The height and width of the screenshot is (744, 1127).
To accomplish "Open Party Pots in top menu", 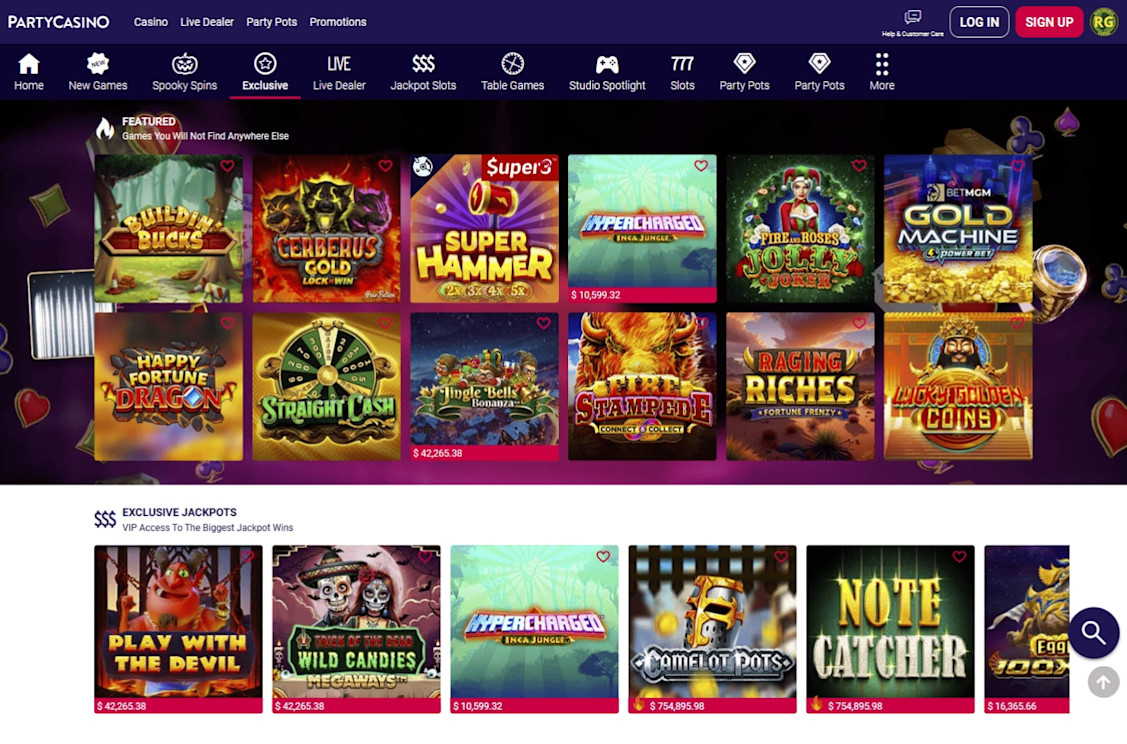I will (x=271, y=22).
